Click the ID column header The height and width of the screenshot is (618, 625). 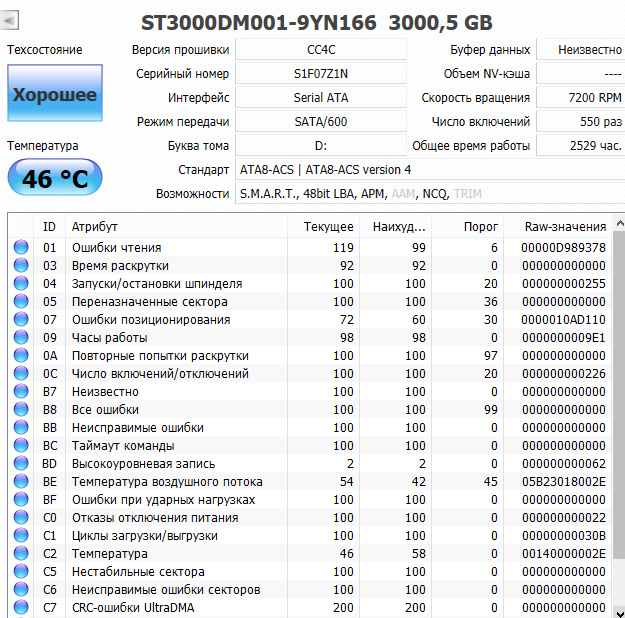pos(49,226)
